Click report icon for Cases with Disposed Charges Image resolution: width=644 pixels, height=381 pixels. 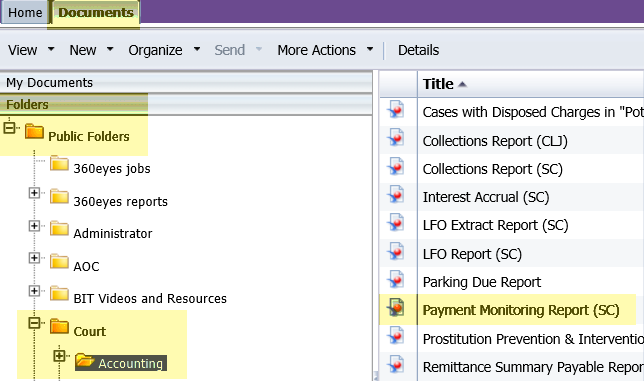pos(396,110)
